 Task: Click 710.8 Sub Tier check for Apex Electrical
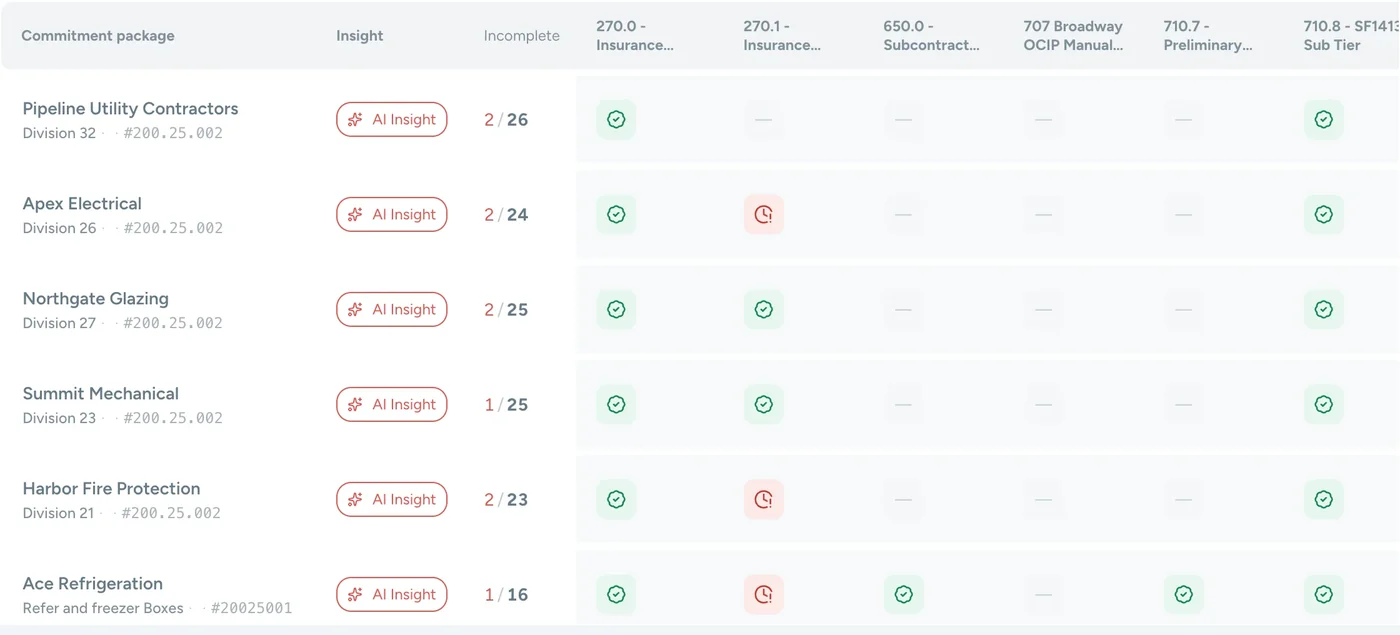coord(1324,214)
